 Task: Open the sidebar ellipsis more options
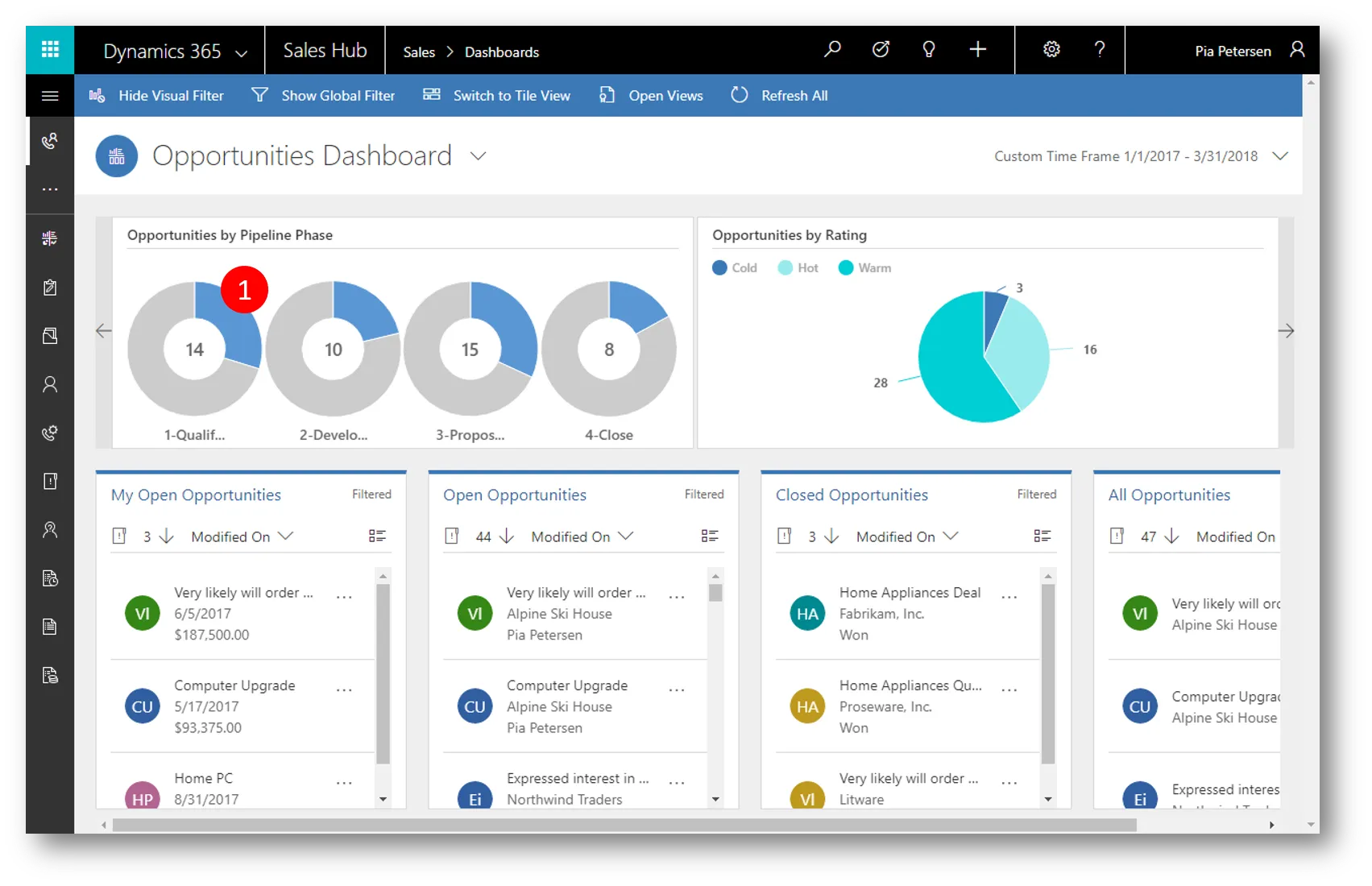[50, 190]
